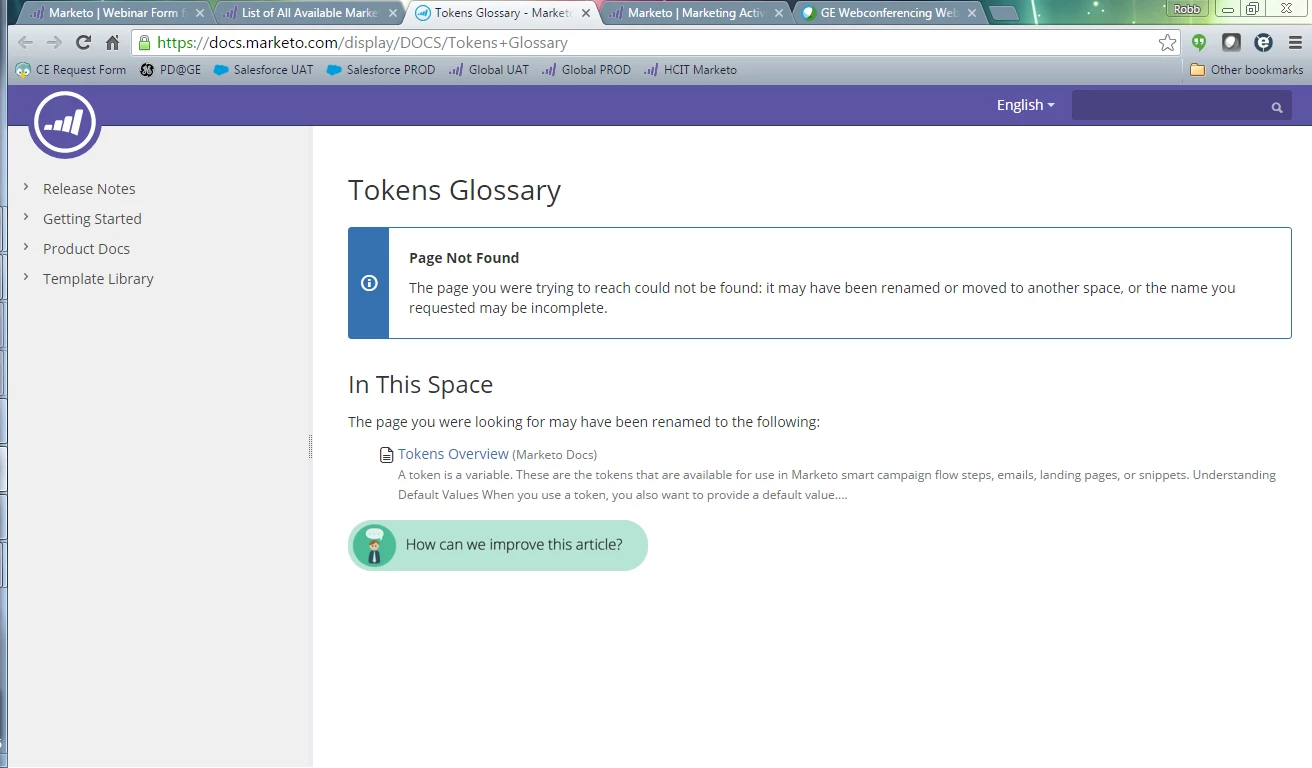1312x768 pixels.
Task: Open the Salesforce UAT bookmark
Action: [263, 70]
